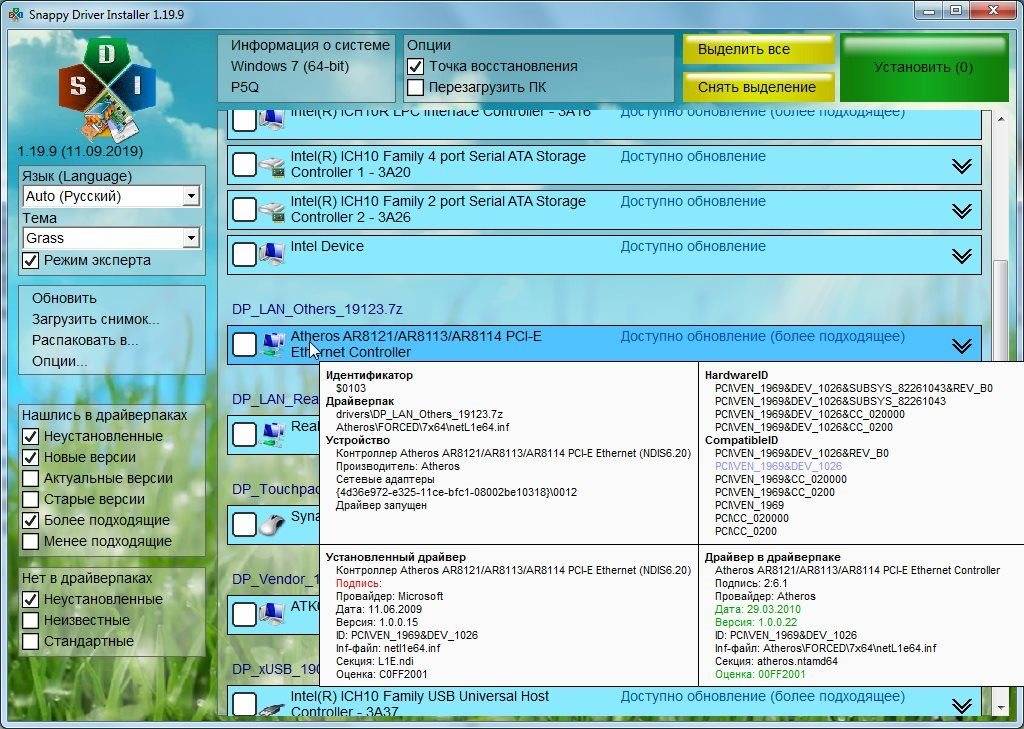Click the storage icon of ICH10 4 port SATA Controller 1
The image size is (1024, 729).
tap(272, 166)
